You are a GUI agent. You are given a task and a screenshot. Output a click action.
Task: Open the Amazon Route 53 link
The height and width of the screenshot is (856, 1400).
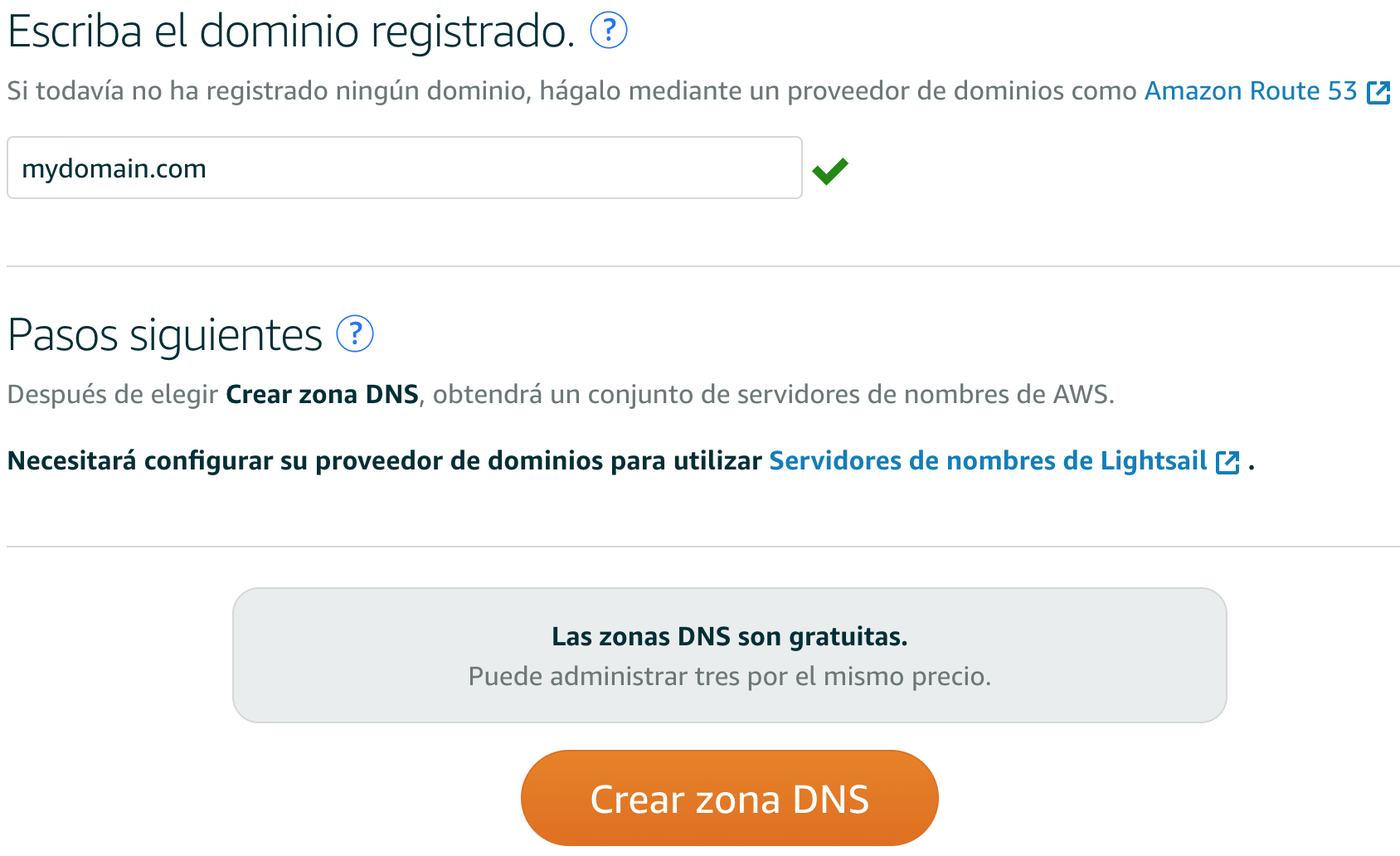(x=1251, y=90)
